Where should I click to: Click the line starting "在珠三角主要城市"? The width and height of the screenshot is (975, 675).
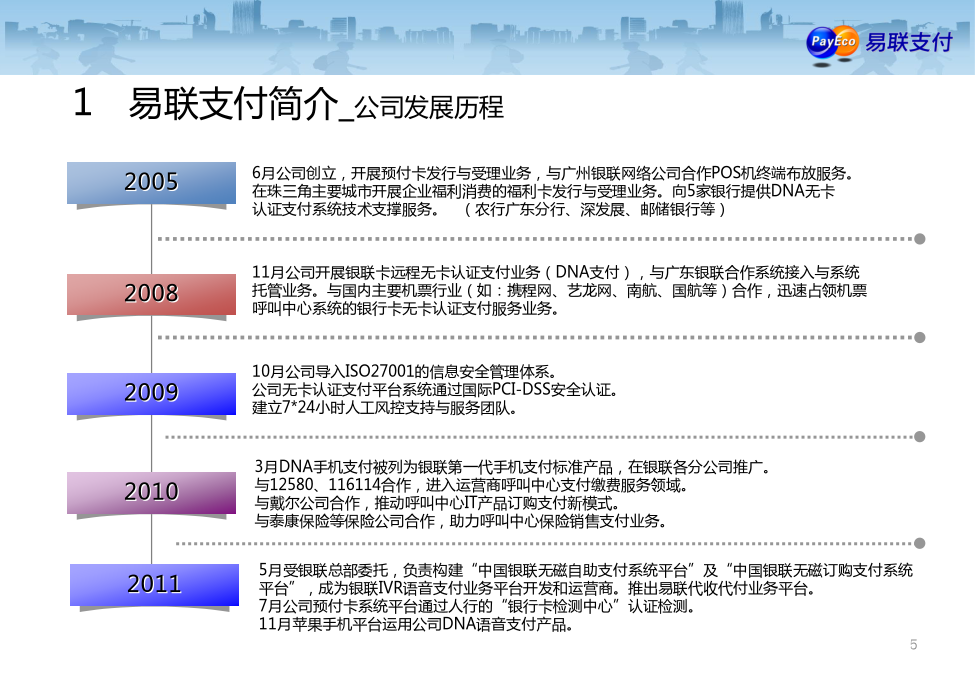(x=543, y=191)
